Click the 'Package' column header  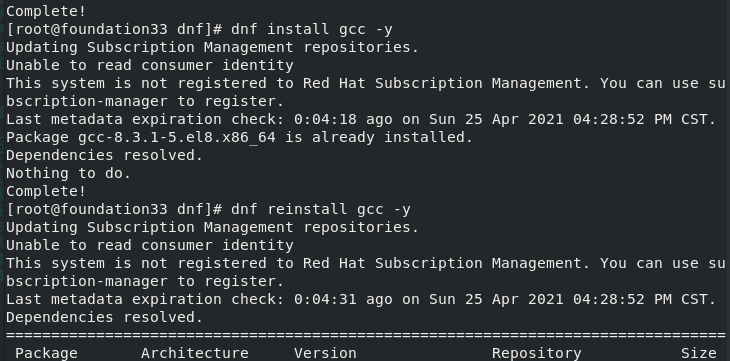46,354
